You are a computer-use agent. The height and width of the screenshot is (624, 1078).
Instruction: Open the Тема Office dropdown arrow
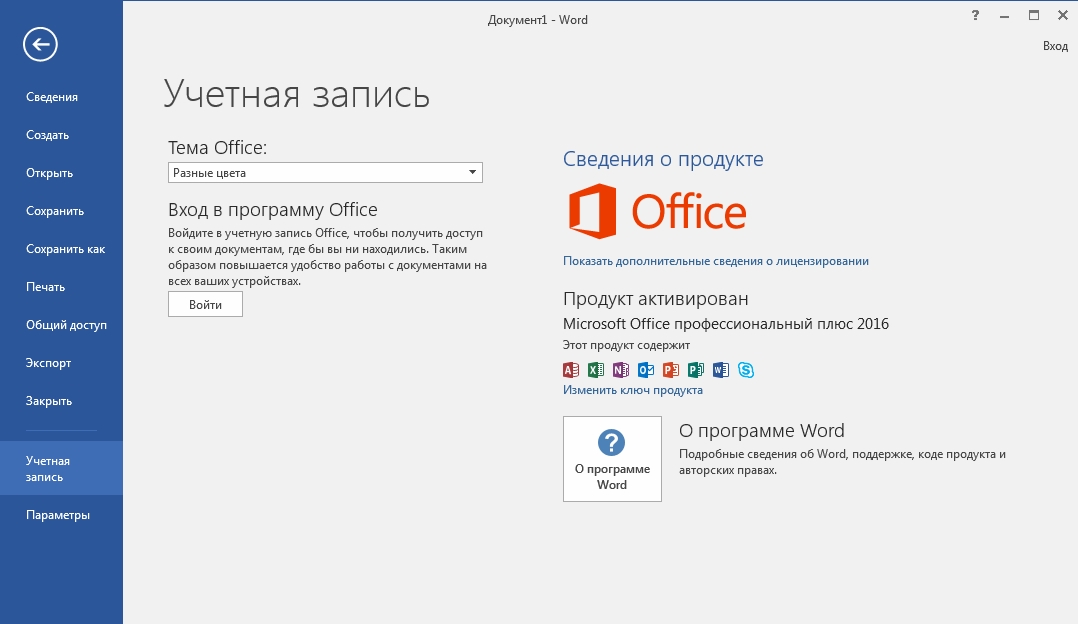472,172
